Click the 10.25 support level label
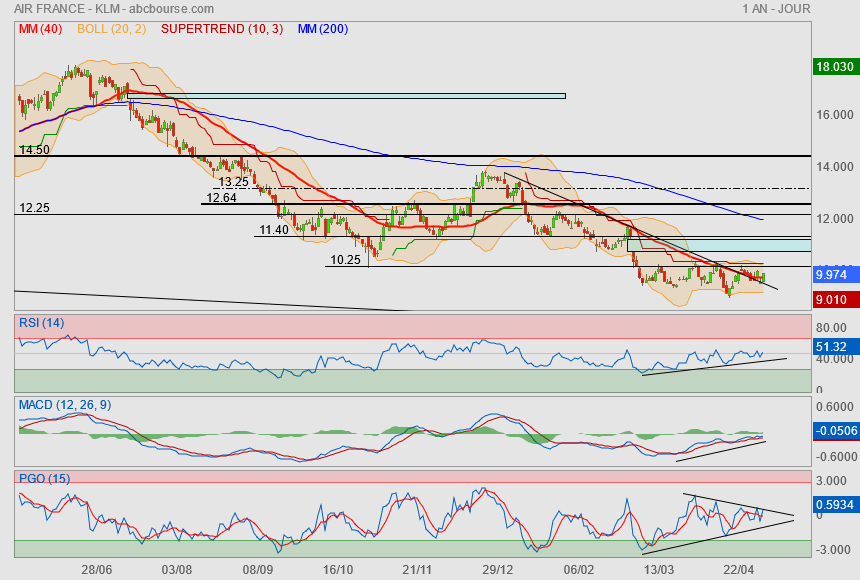The image size is (860, 580). click(345, 260)
